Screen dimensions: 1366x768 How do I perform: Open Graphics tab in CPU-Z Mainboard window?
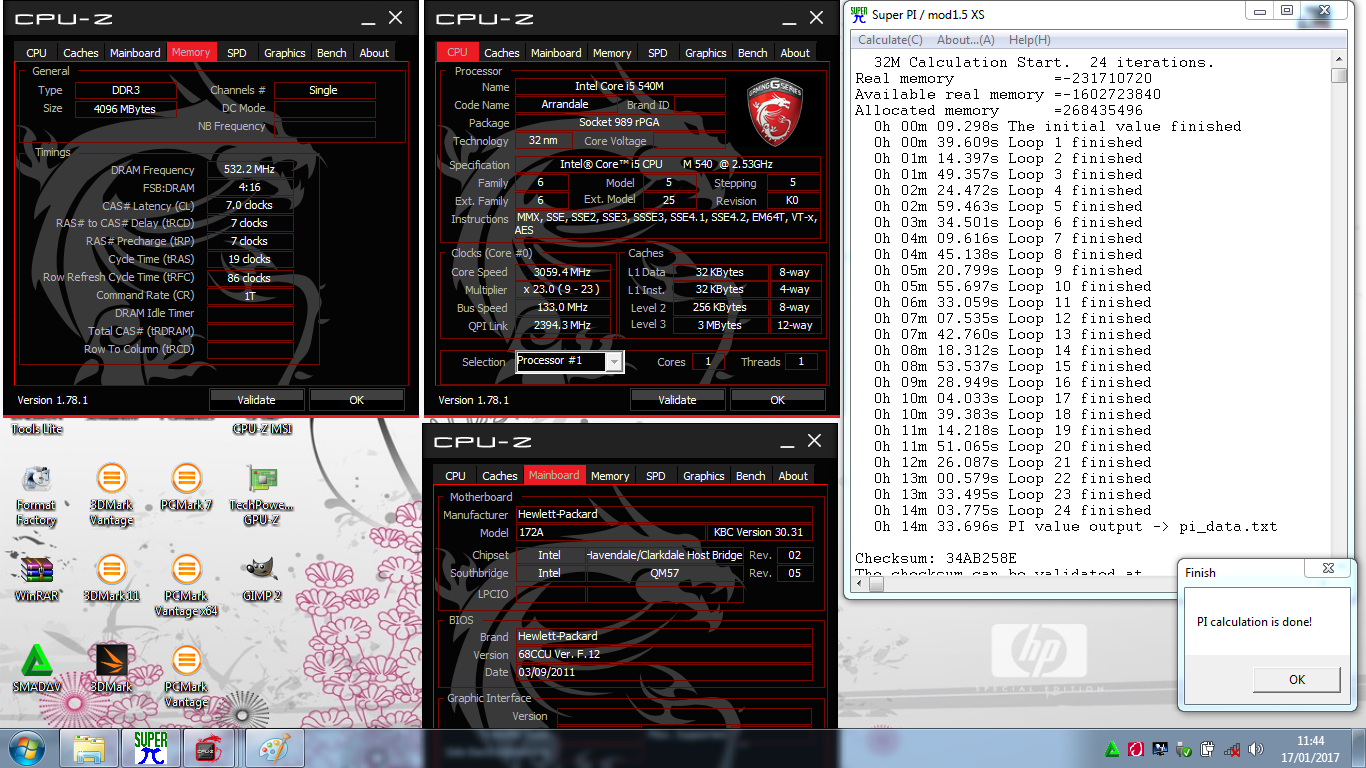click(703, 476)
